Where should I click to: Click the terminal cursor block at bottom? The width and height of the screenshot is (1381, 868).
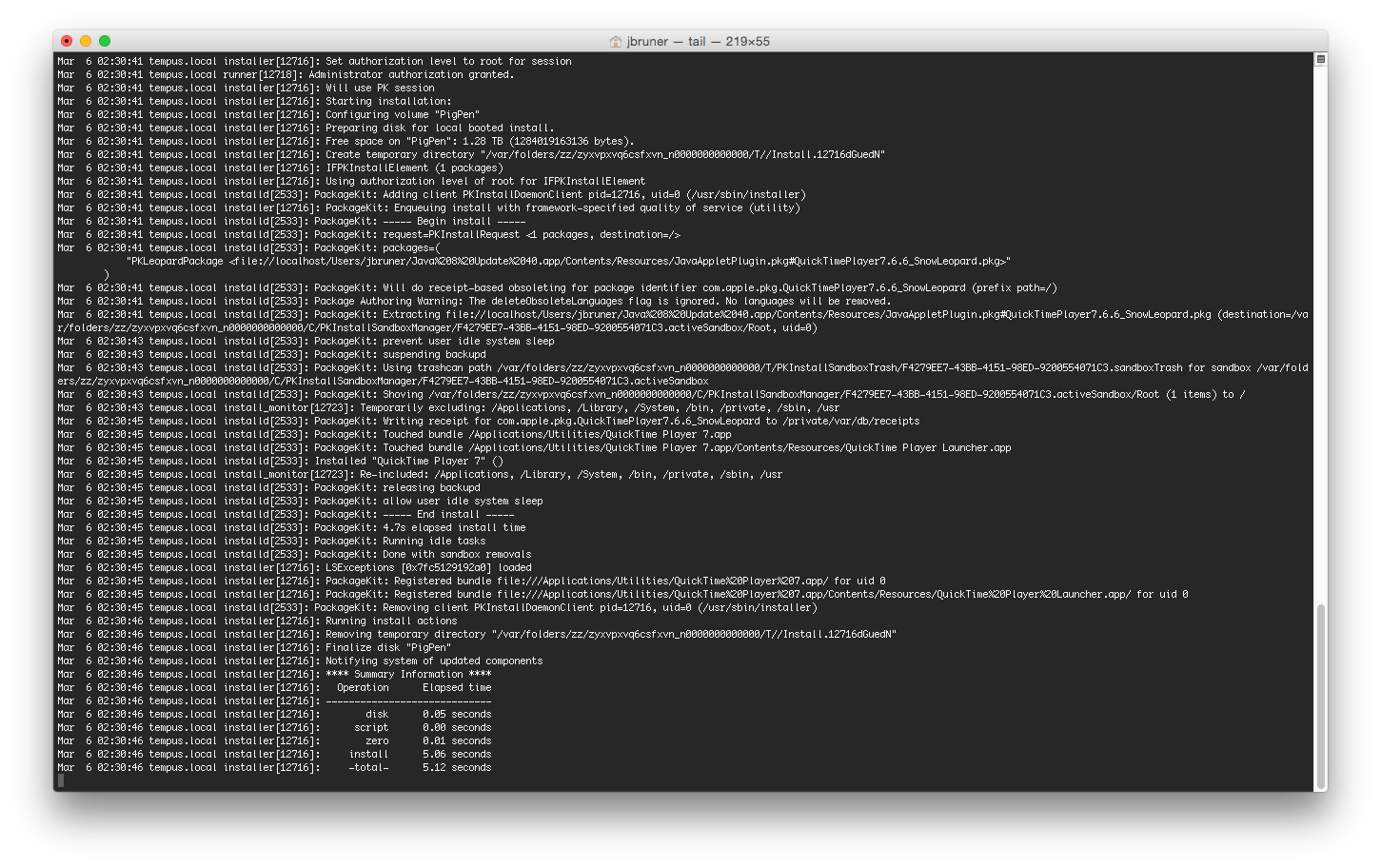[x=61, y=780]
